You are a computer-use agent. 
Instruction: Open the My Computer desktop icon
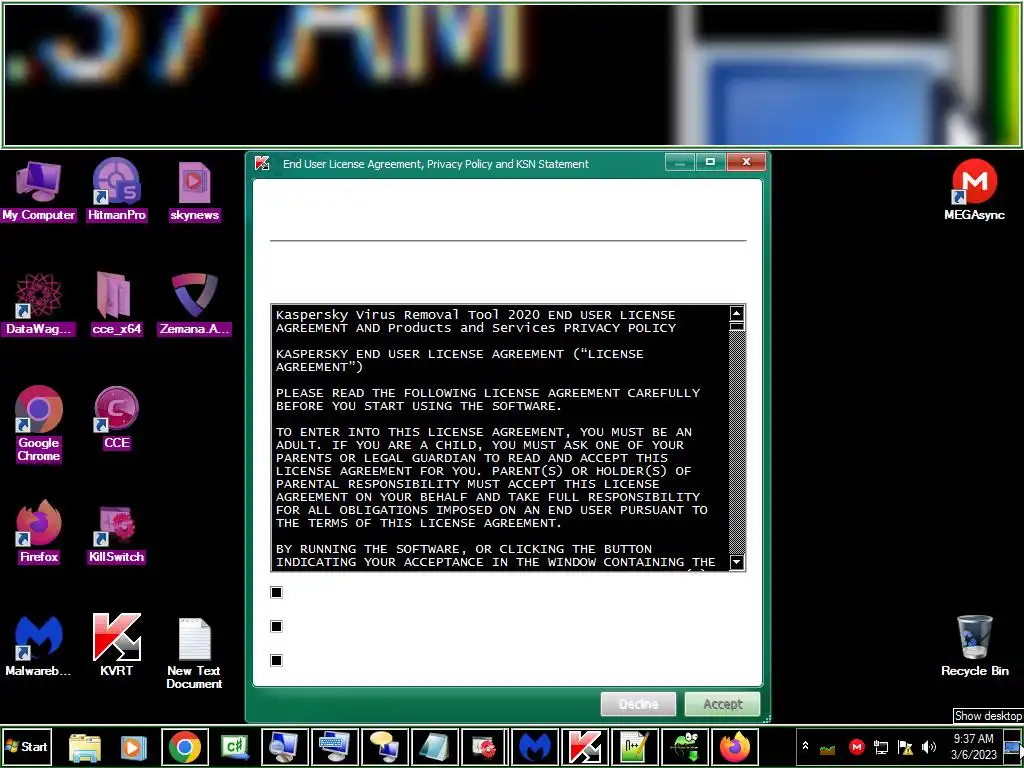pyautogui.click(x=38, y=191)
